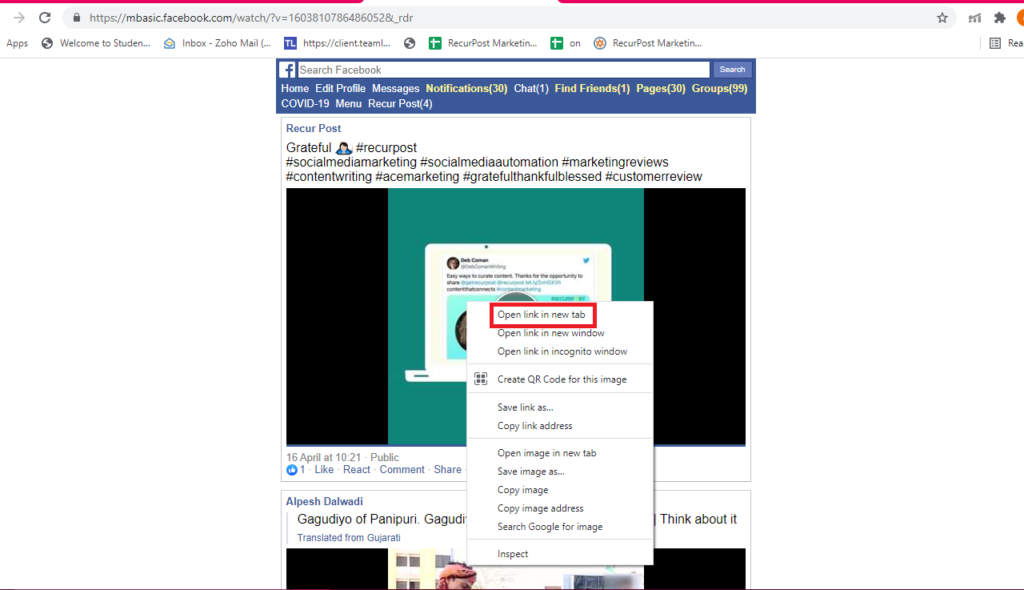
Task: Choose Open image in new tab
Action: (547, 453)
